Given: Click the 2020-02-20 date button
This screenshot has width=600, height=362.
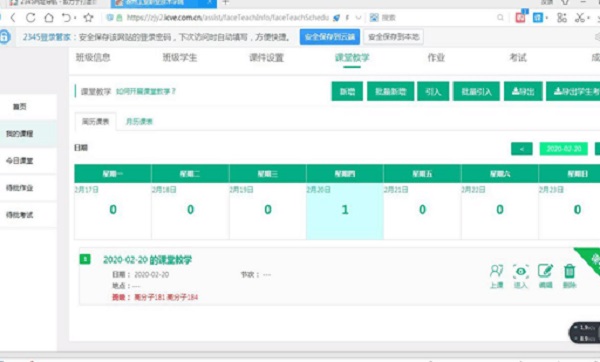Looking at the screenshot, I should pos(564,149).
